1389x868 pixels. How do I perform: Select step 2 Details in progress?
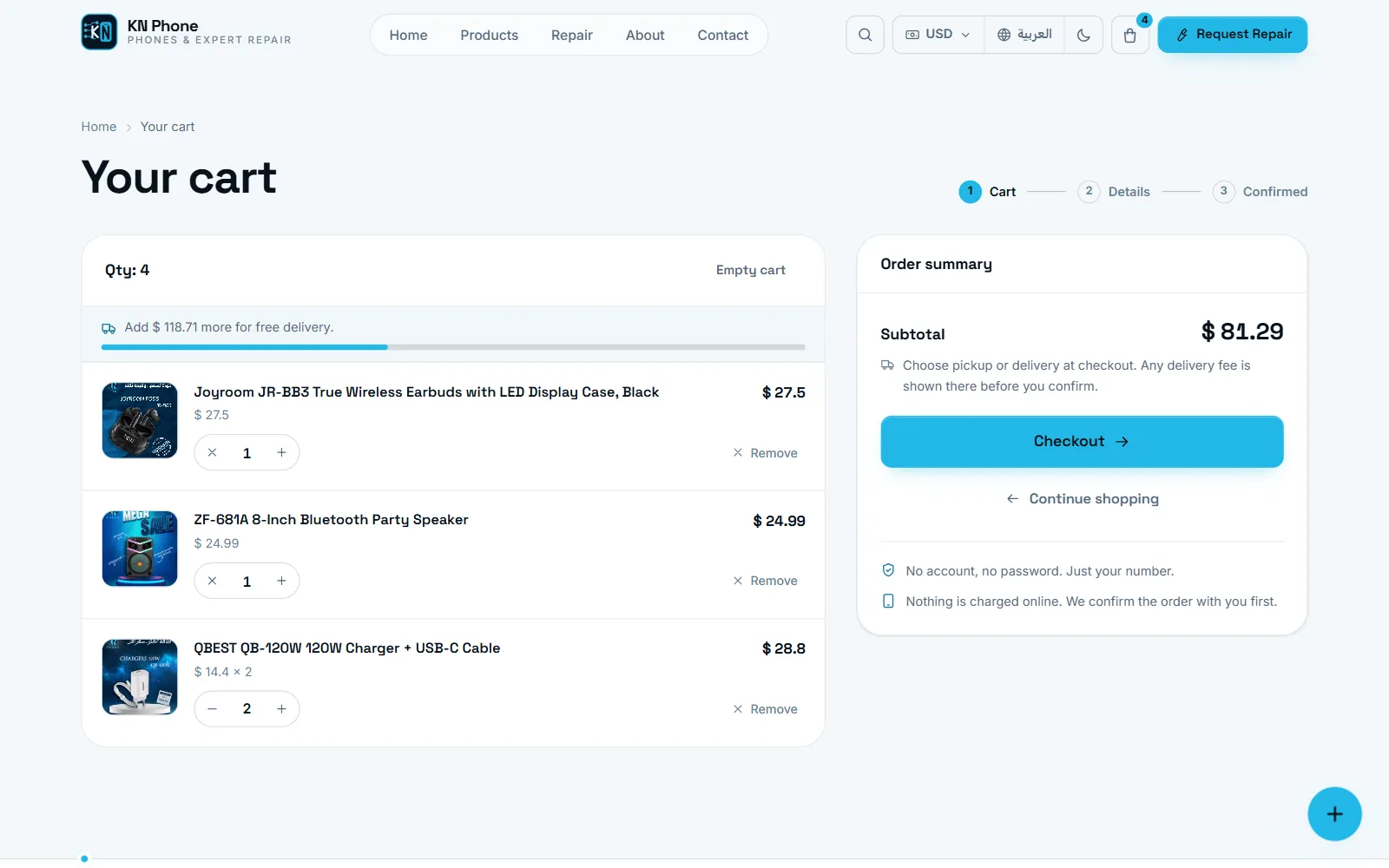pyautogui.click(x=1114, y=192)
